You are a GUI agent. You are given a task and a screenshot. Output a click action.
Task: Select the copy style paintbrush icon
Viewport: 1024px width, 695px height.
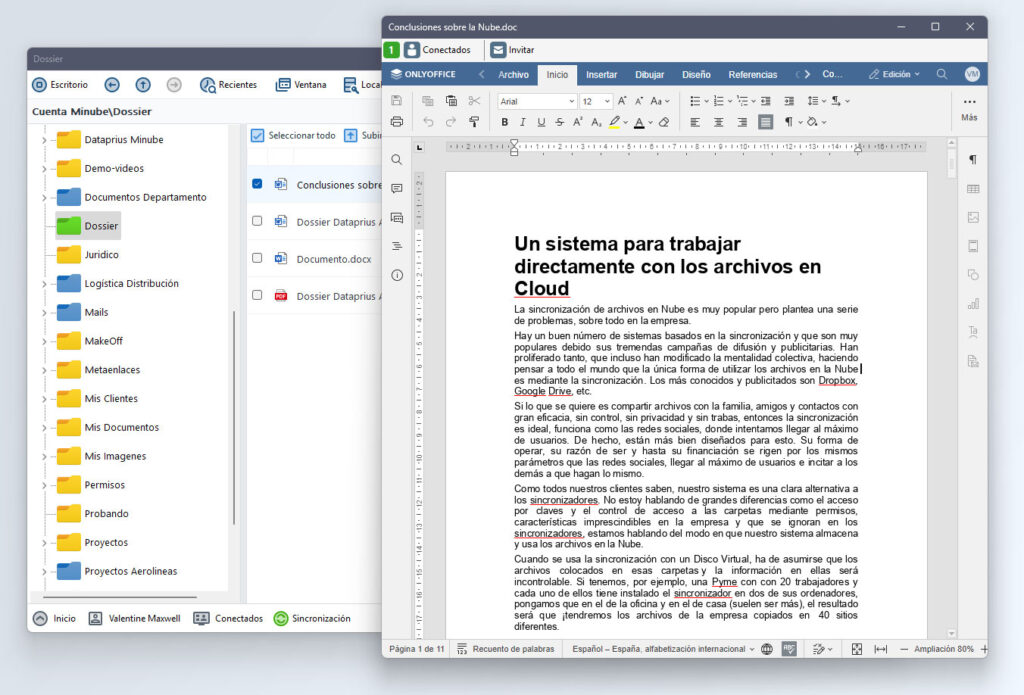(474, 122)
